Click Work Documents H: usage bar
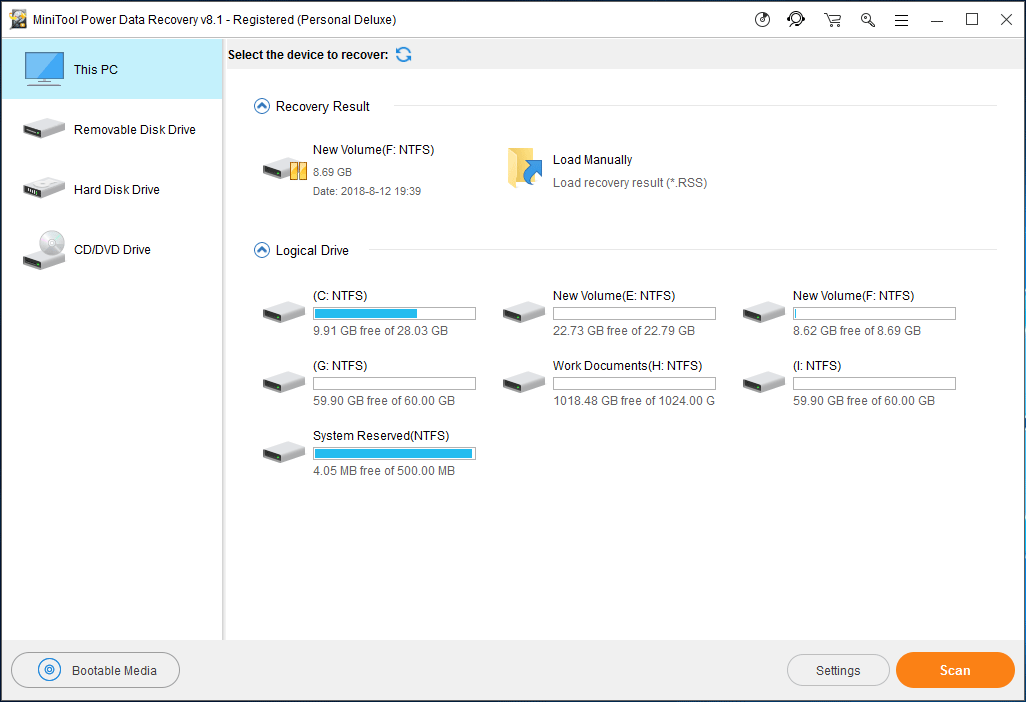 tap(635, 383)
